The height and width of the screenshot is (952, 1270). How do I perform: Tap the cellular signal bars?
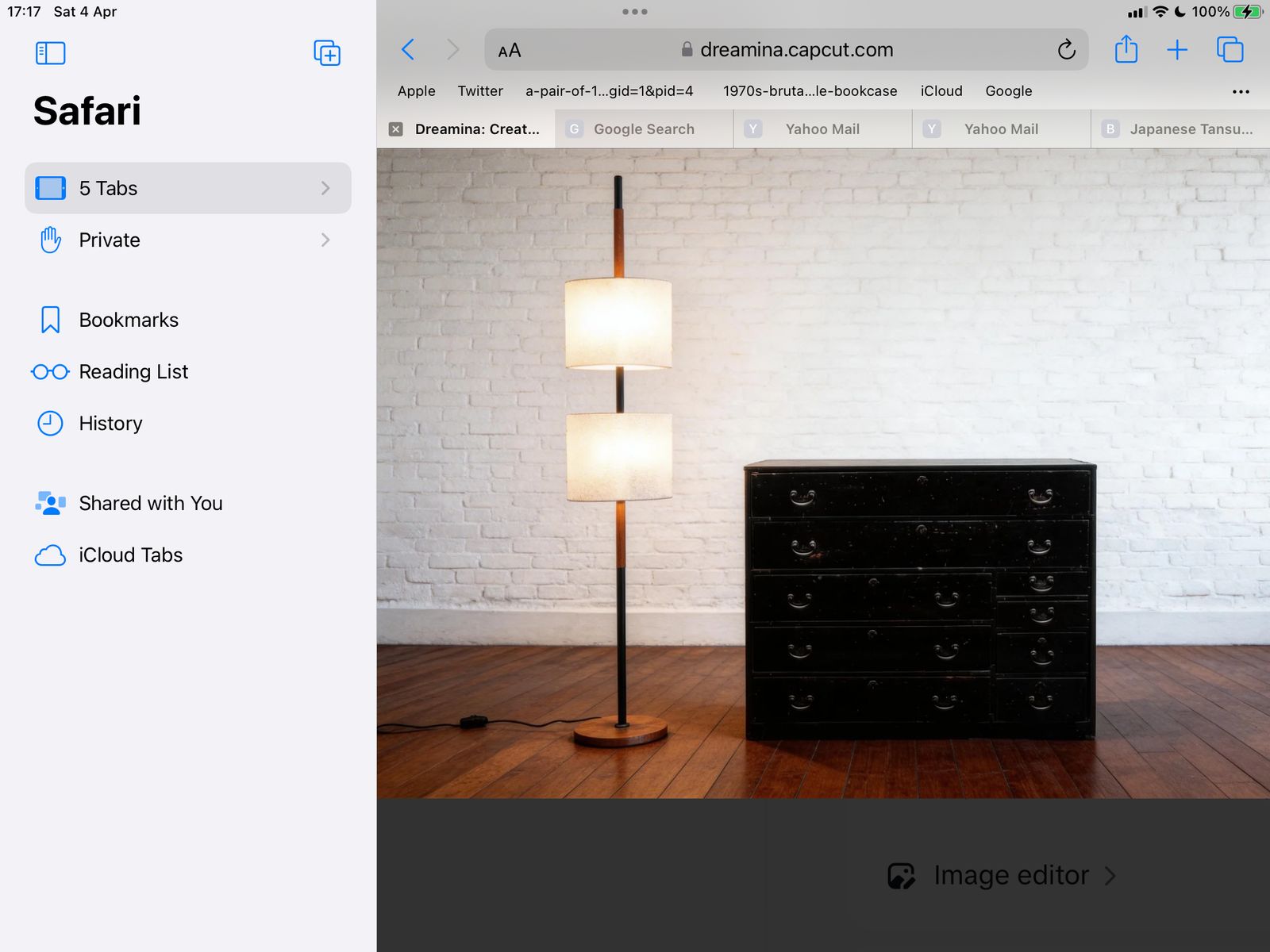pyautogui.click(x=1137, y=13)
